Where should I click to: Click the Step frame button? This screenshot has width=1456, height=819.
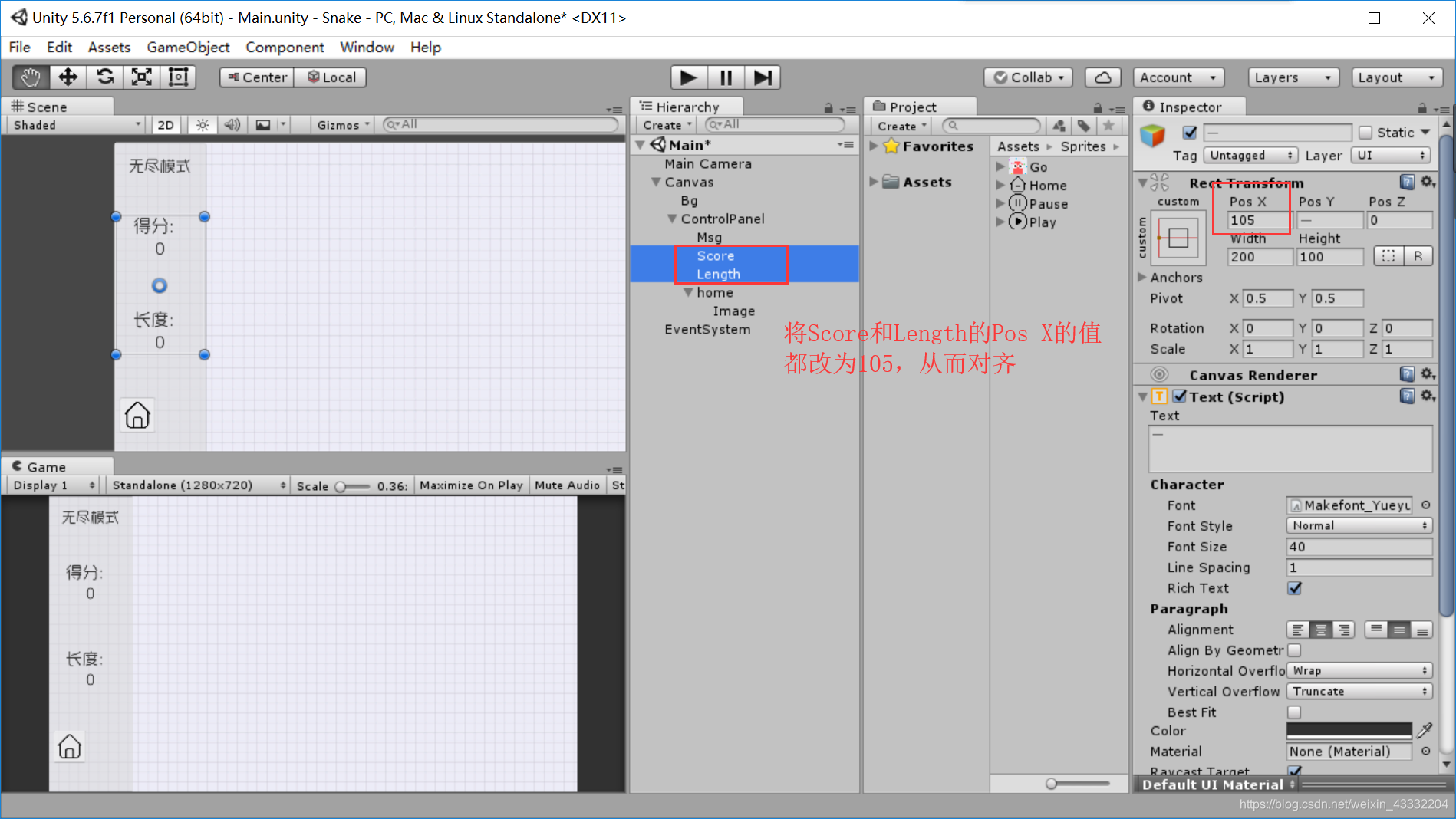pyautogui.click(x=762, y=77)
